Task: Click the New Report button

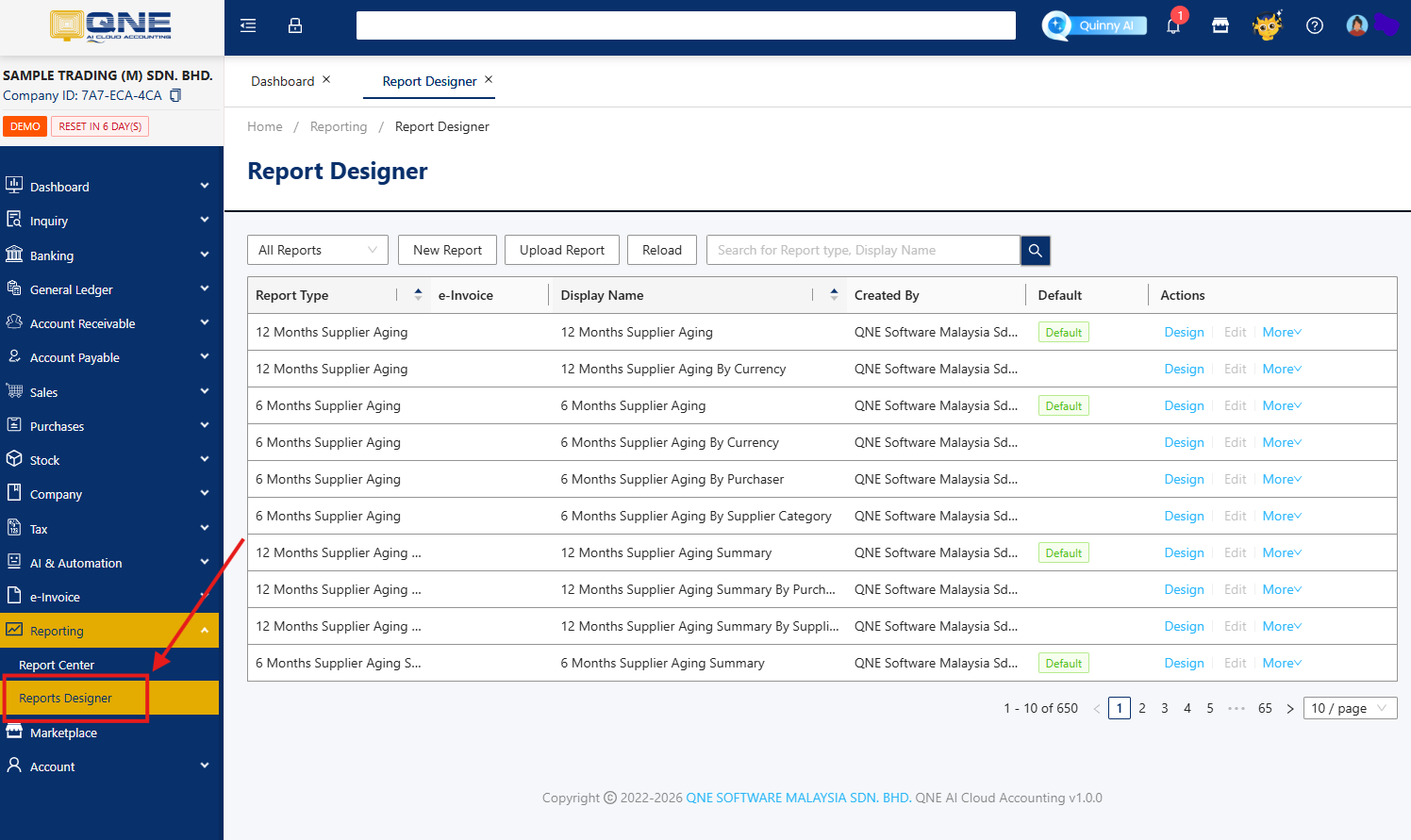Action: 447,250
